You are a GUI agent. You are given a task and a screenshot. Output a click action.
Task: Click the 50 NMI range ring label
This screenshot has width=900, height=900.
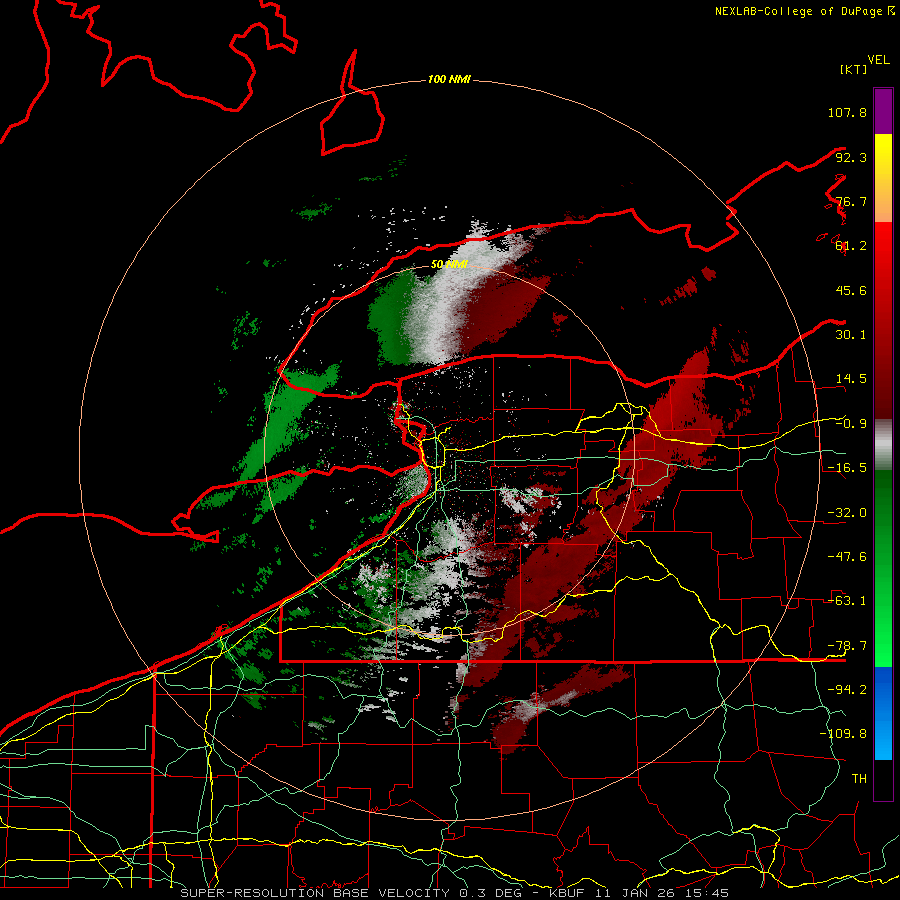coord(449,265)
